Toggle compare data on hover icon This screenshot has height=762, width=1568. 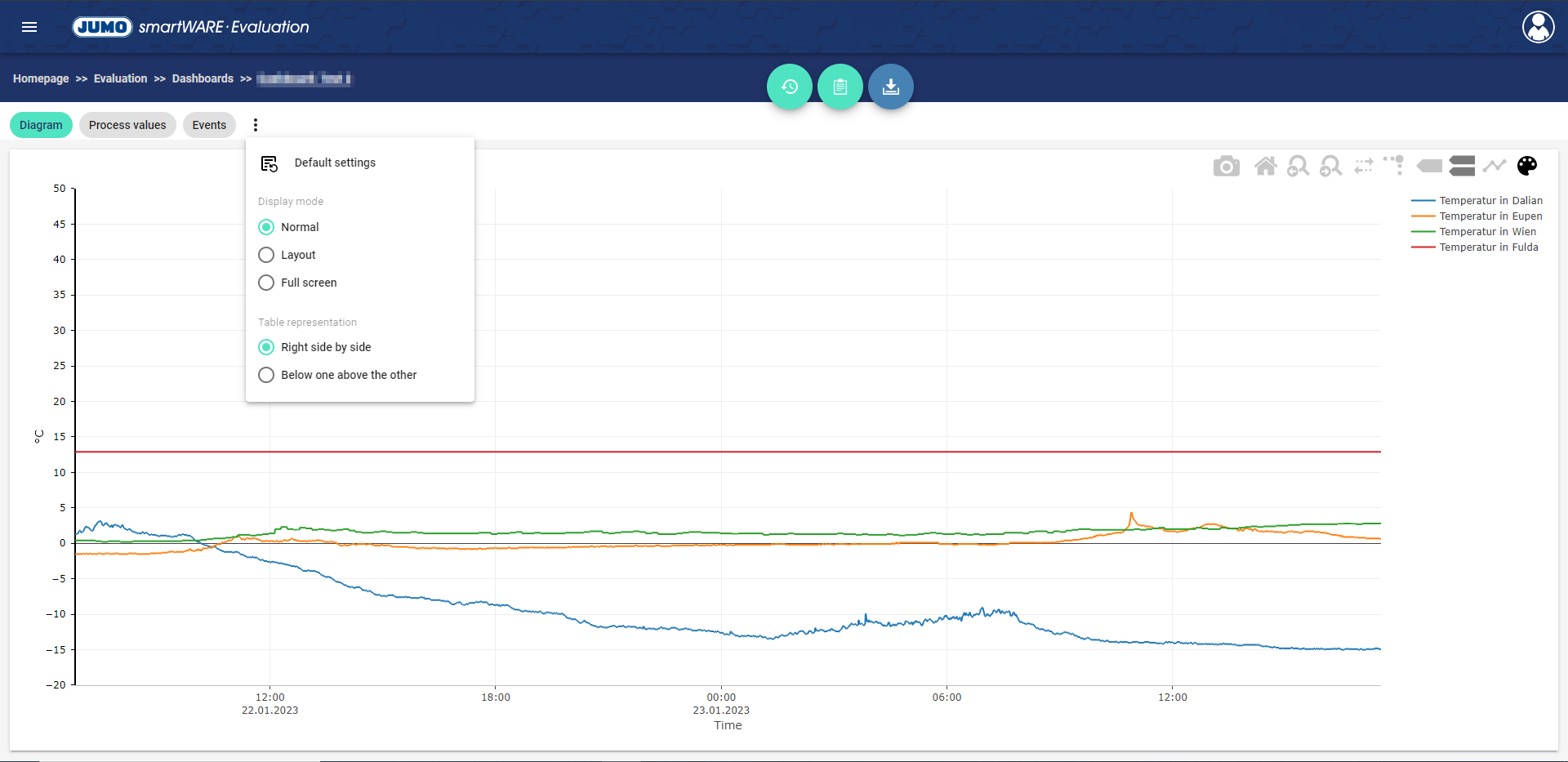point(1462,167)
